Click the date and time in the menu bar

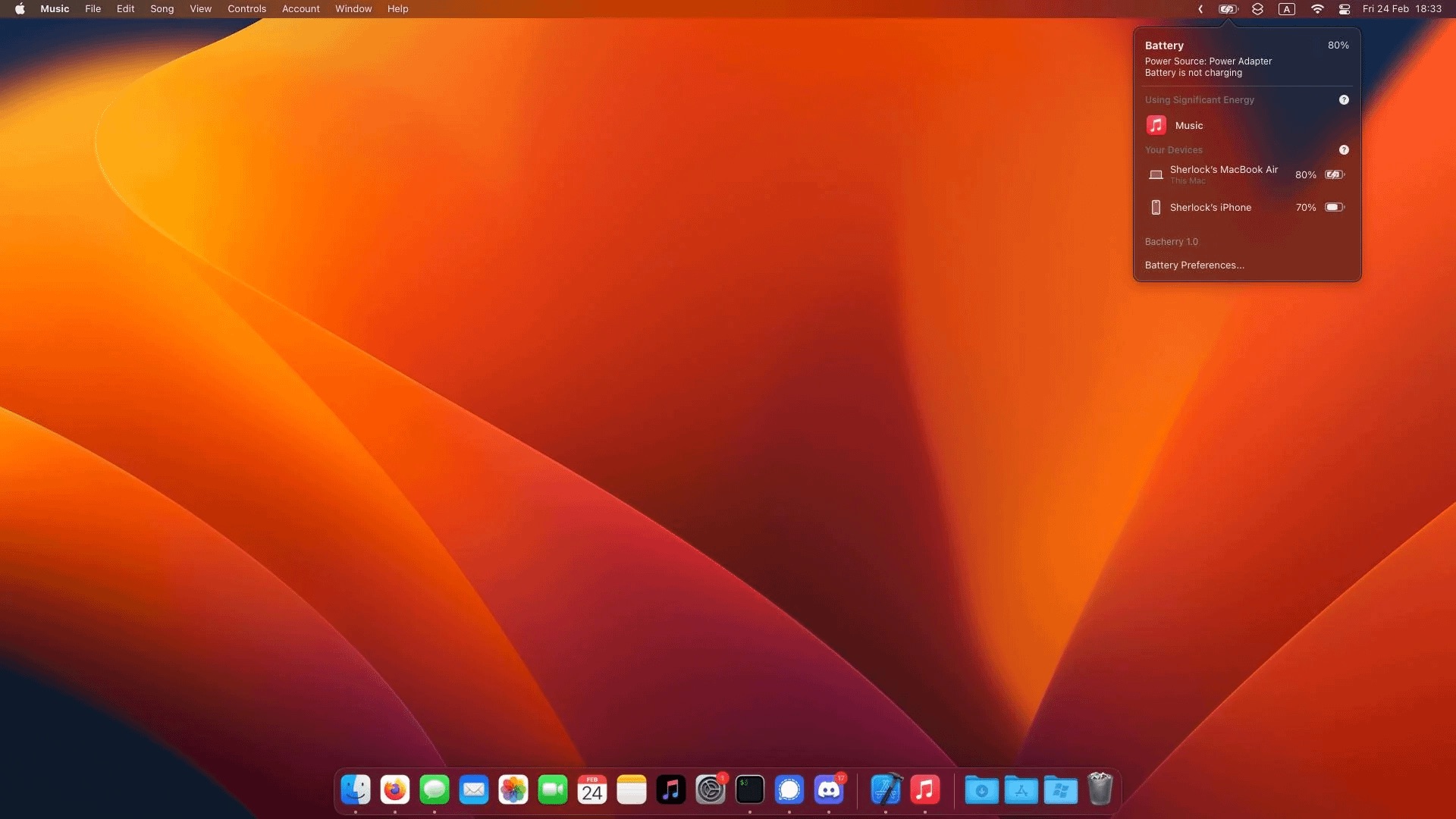pyautogui.click(x=1401, y=9)
